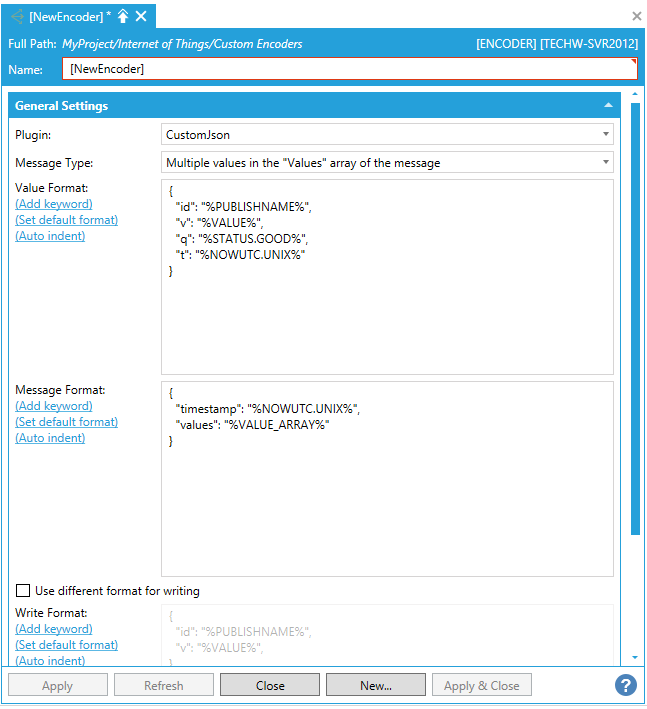The image size is (647, 709).
Task: Expand the Message Type dropdown
Action: click(387, 162)
